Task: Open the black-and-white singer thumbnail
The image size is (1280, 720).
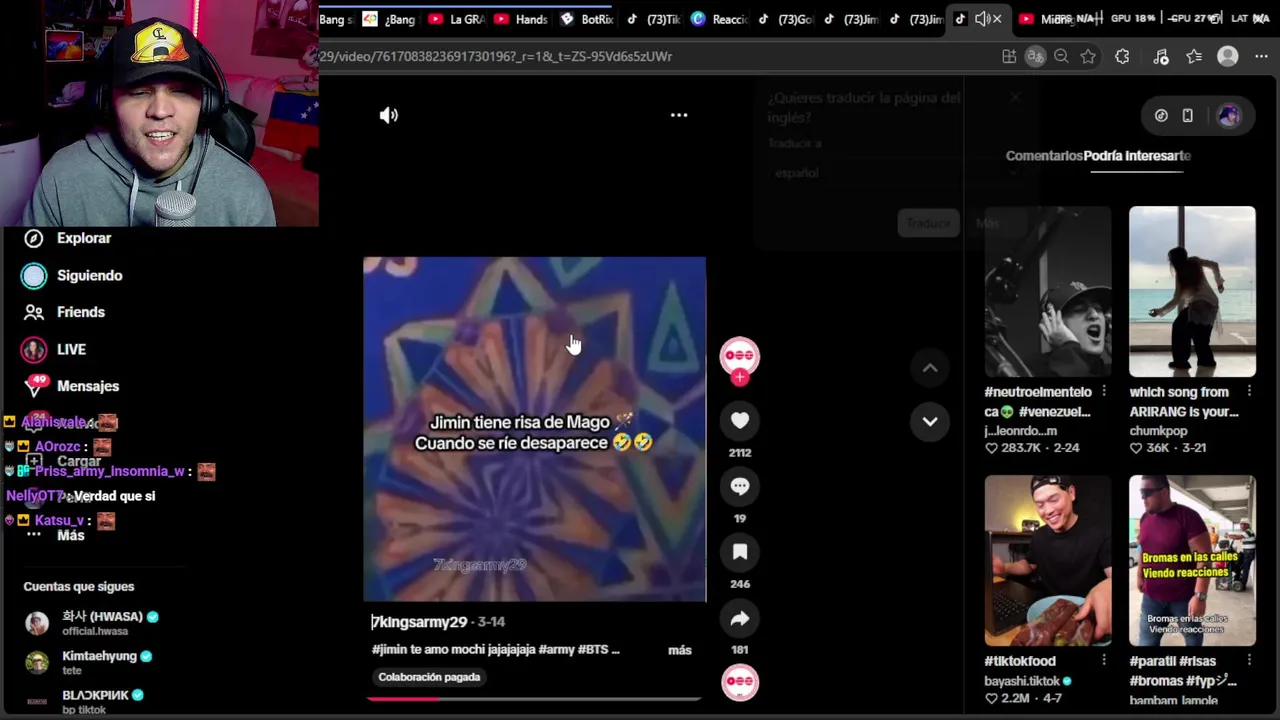Action: 1047,291
